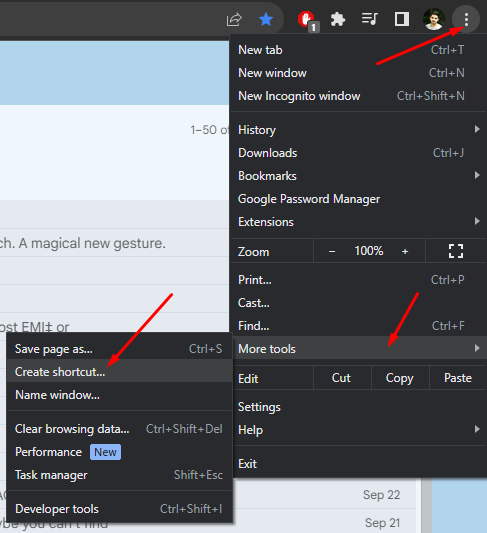Select Name window... option

[119, 395]
